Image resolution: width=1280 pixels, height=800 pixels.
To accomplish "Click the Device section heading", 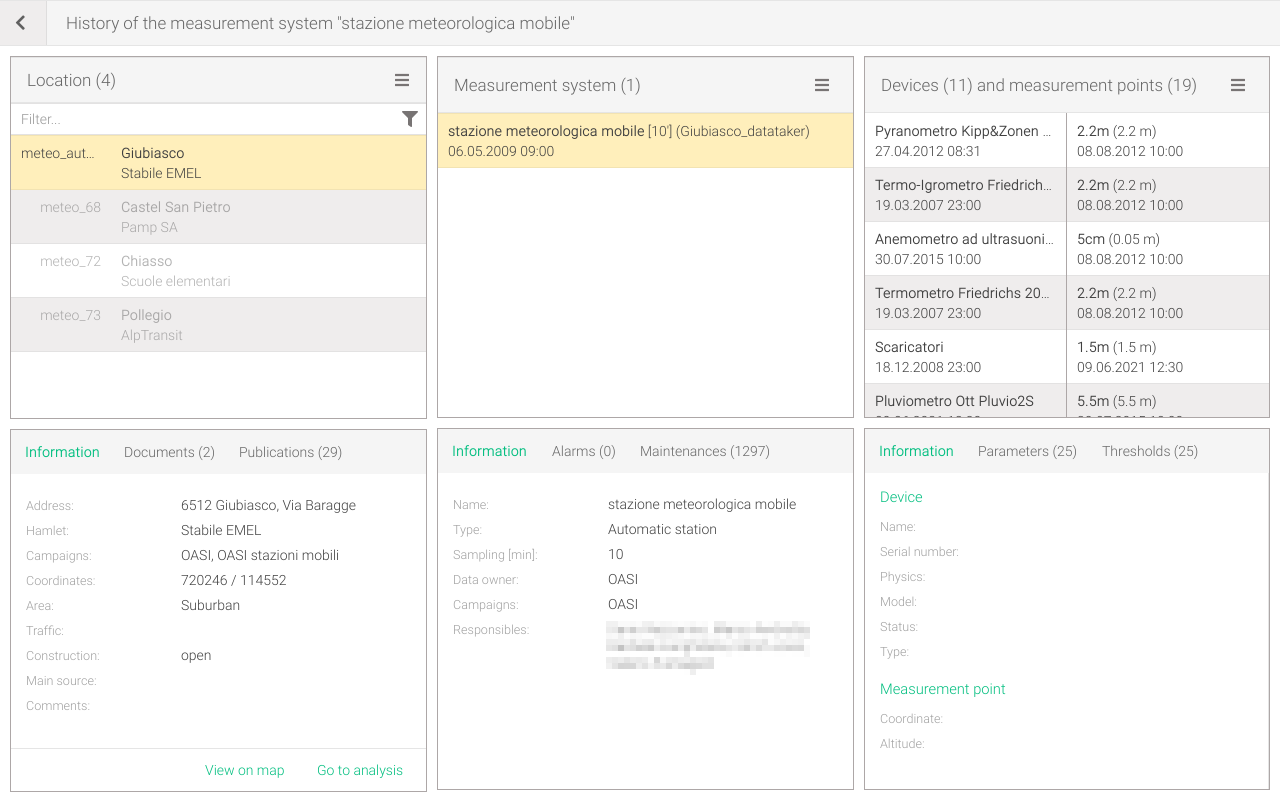I will pyautogui.click(x=901, y=497).
